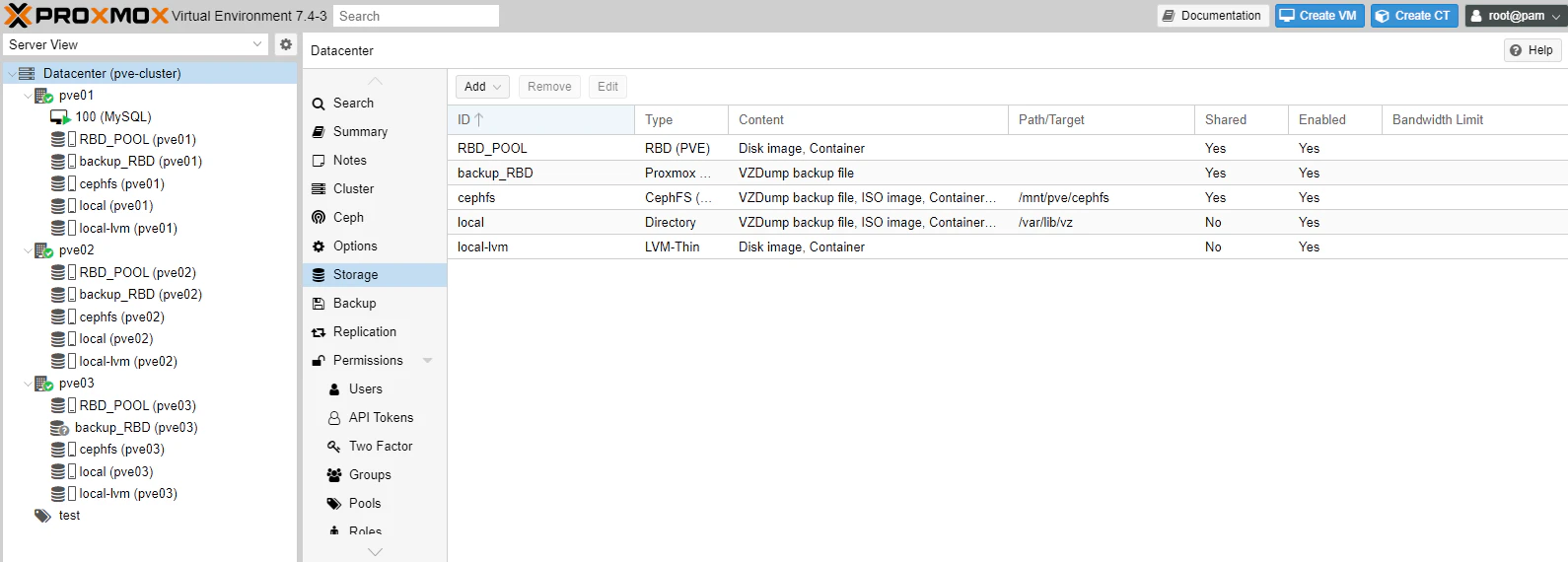Select local-lvm (pve02) in the tree
The height and width of the screenshot is (562, 1568).
pos(150,362)
